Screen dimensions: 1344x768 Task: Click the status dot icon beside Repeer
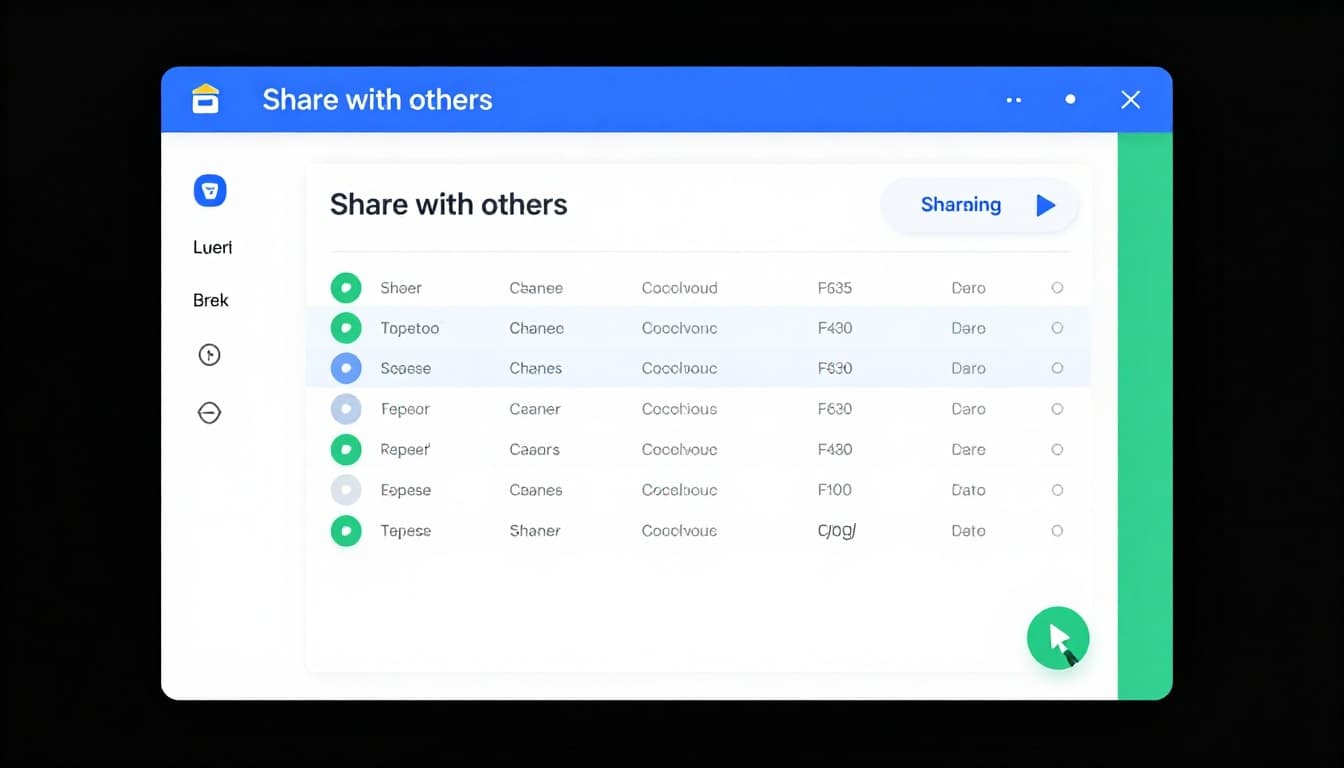point(346,449)
